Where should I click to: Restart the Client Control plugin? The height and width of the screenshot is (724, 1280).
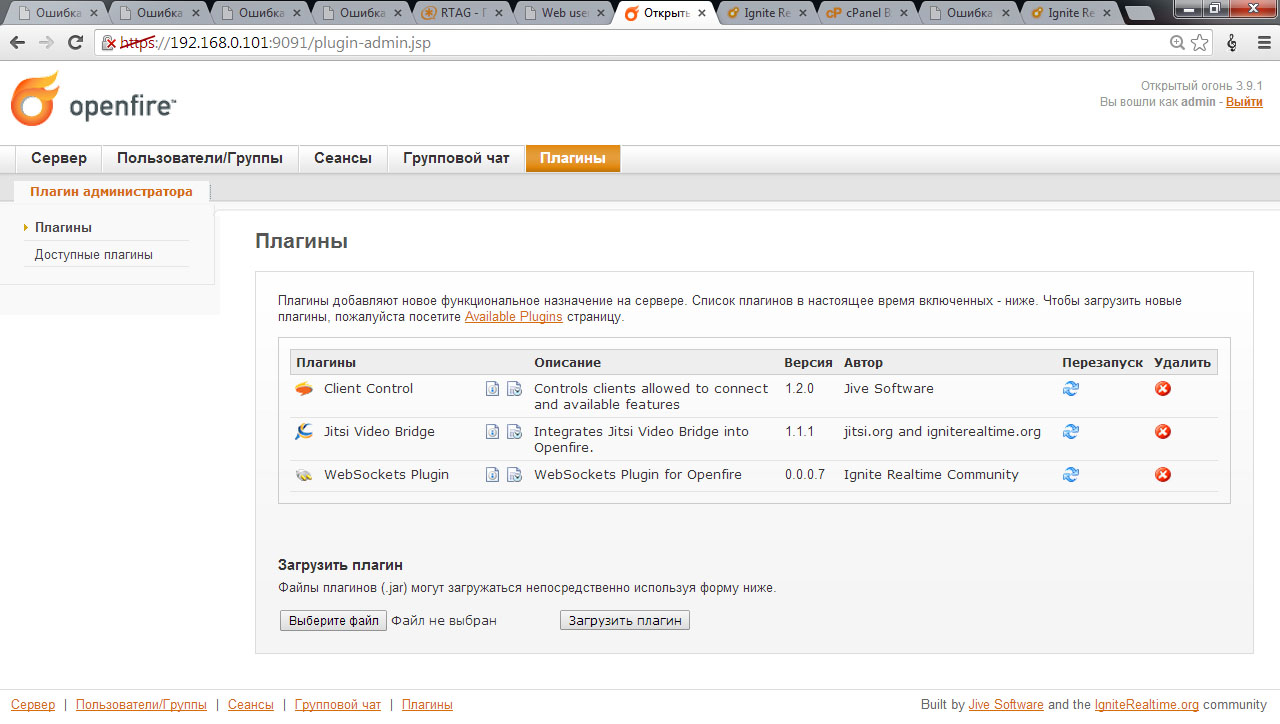click(x=1071, y=389)
